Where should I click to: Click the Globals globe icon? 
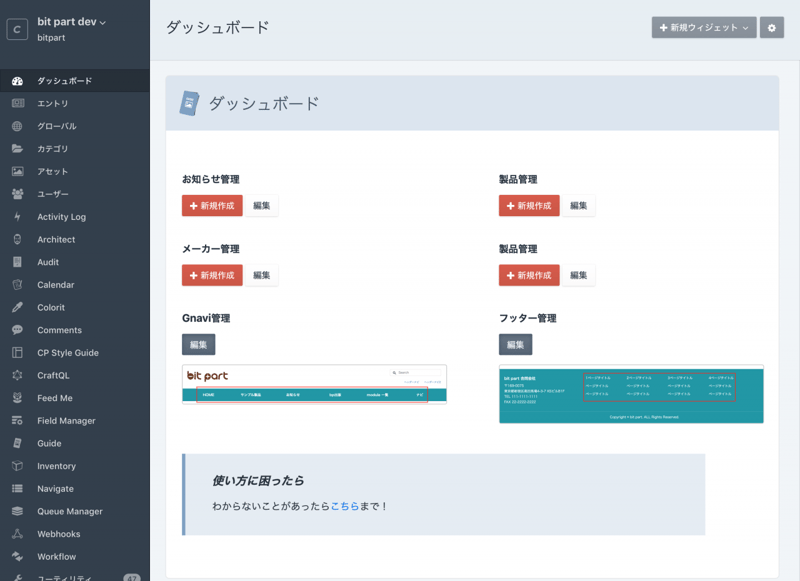17,126
